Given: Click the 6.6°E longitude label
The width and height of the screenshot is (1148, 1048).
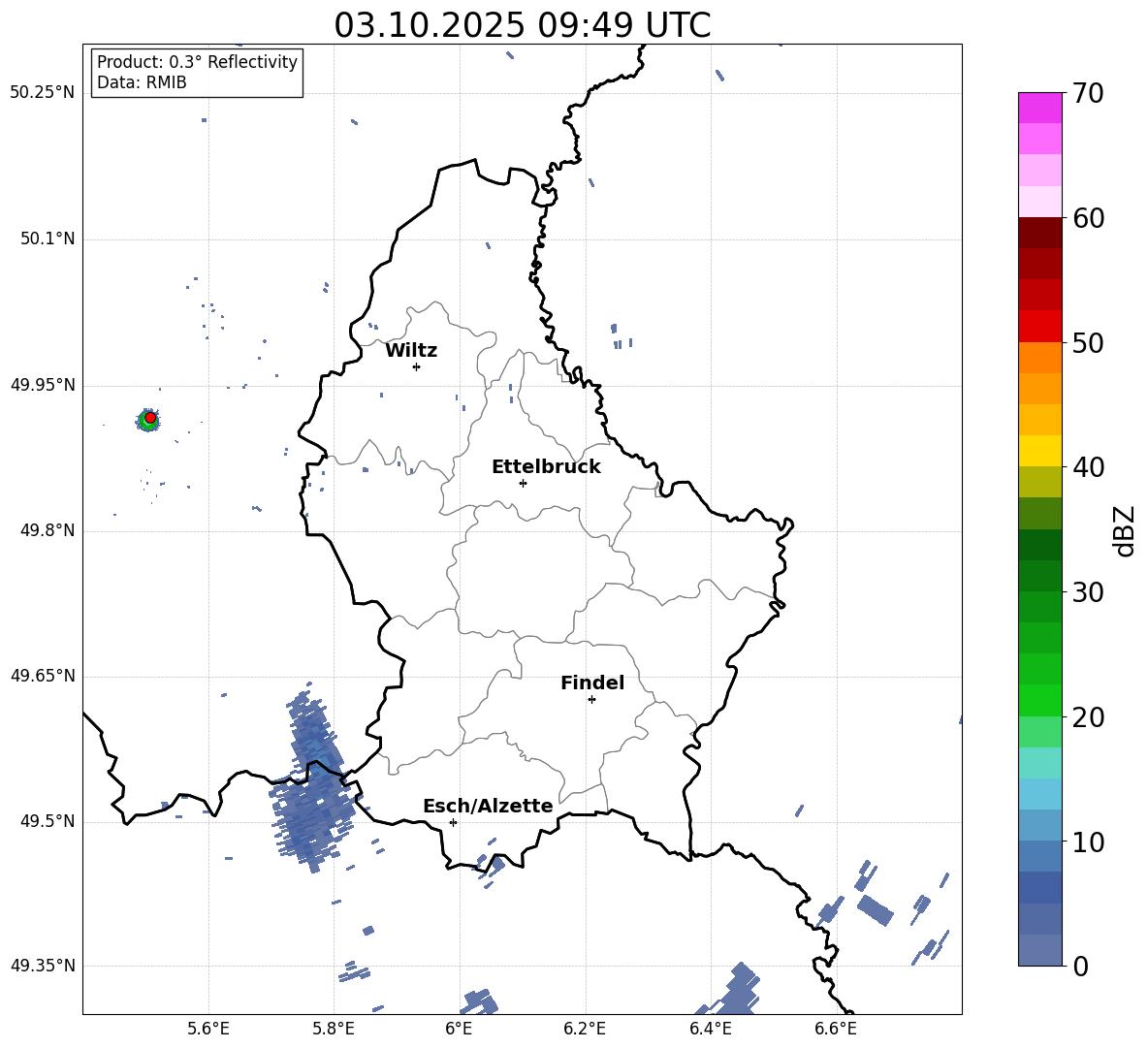Looking at the screenshot, I should click(836, 1029).
